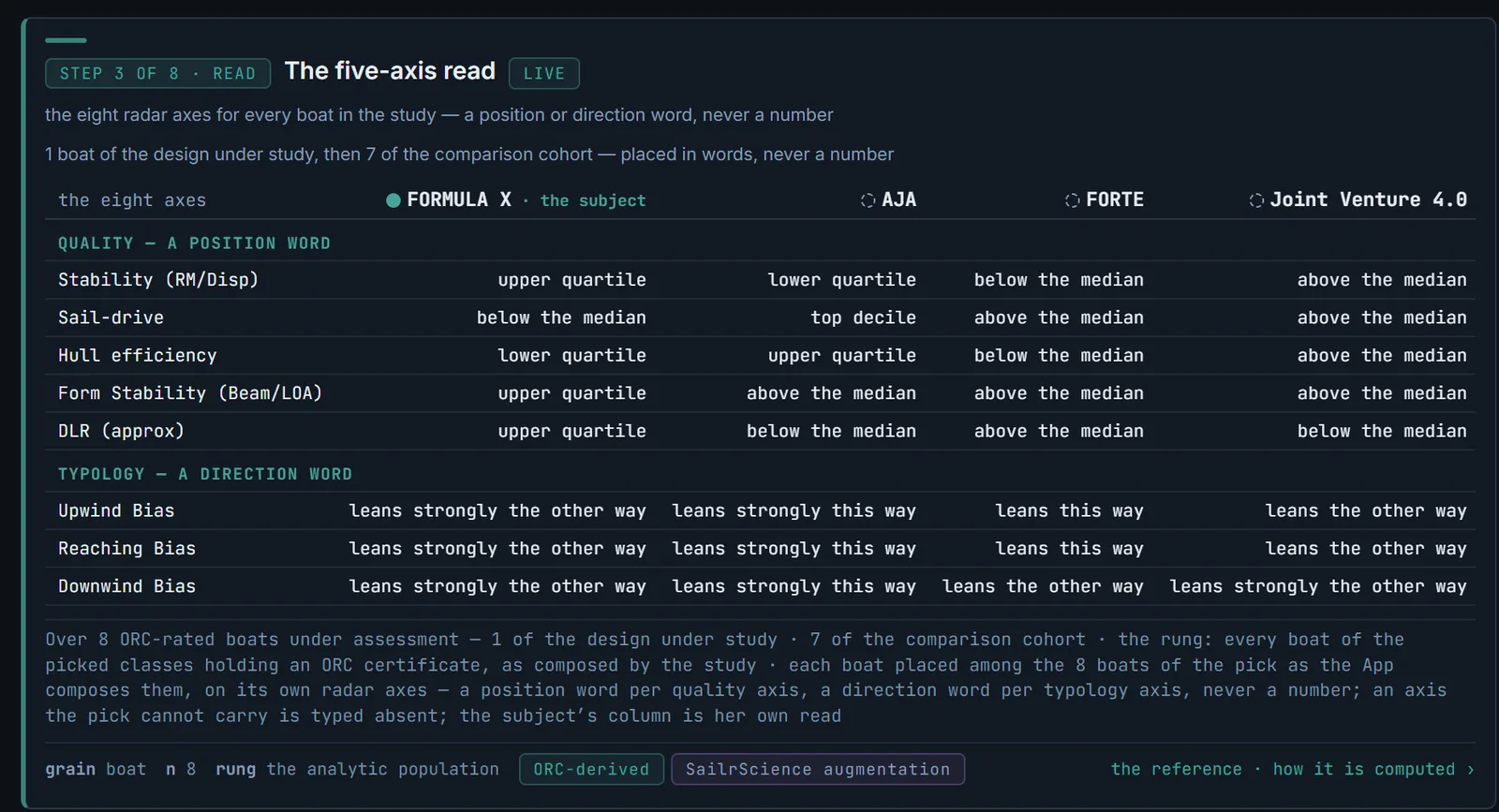Click AJA's Sail-drive value 'top decile'
Screen dimensions: 1499x812
coord(863,317)
